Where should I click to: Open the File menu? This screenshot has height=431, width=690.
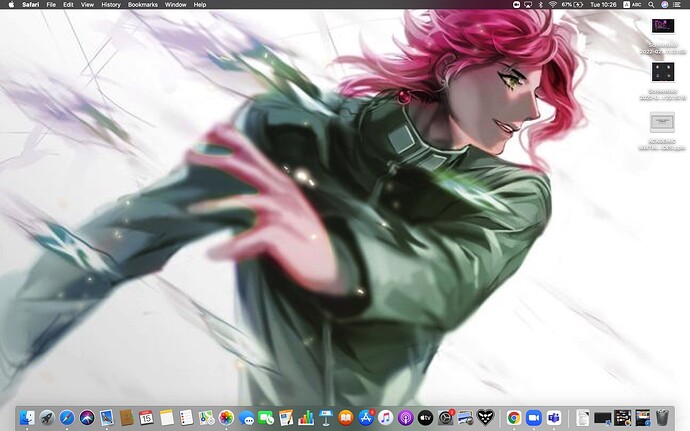point(51,4)
